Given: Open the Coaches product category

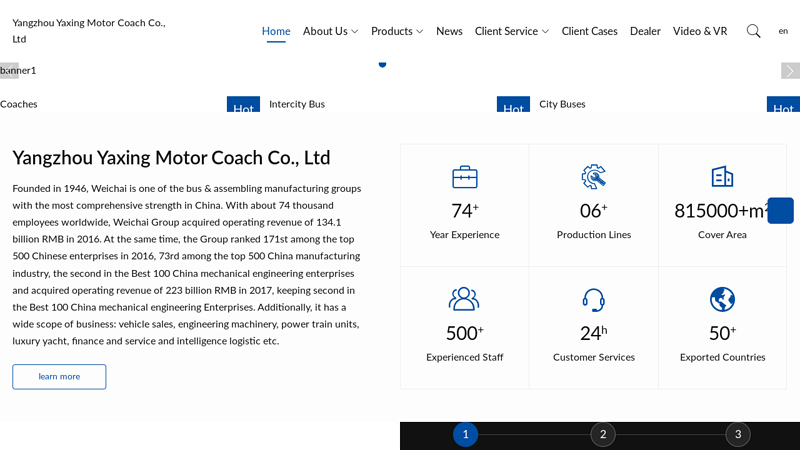Looking at the screenshot, I should pyautogui.click(x=19, y=104).
